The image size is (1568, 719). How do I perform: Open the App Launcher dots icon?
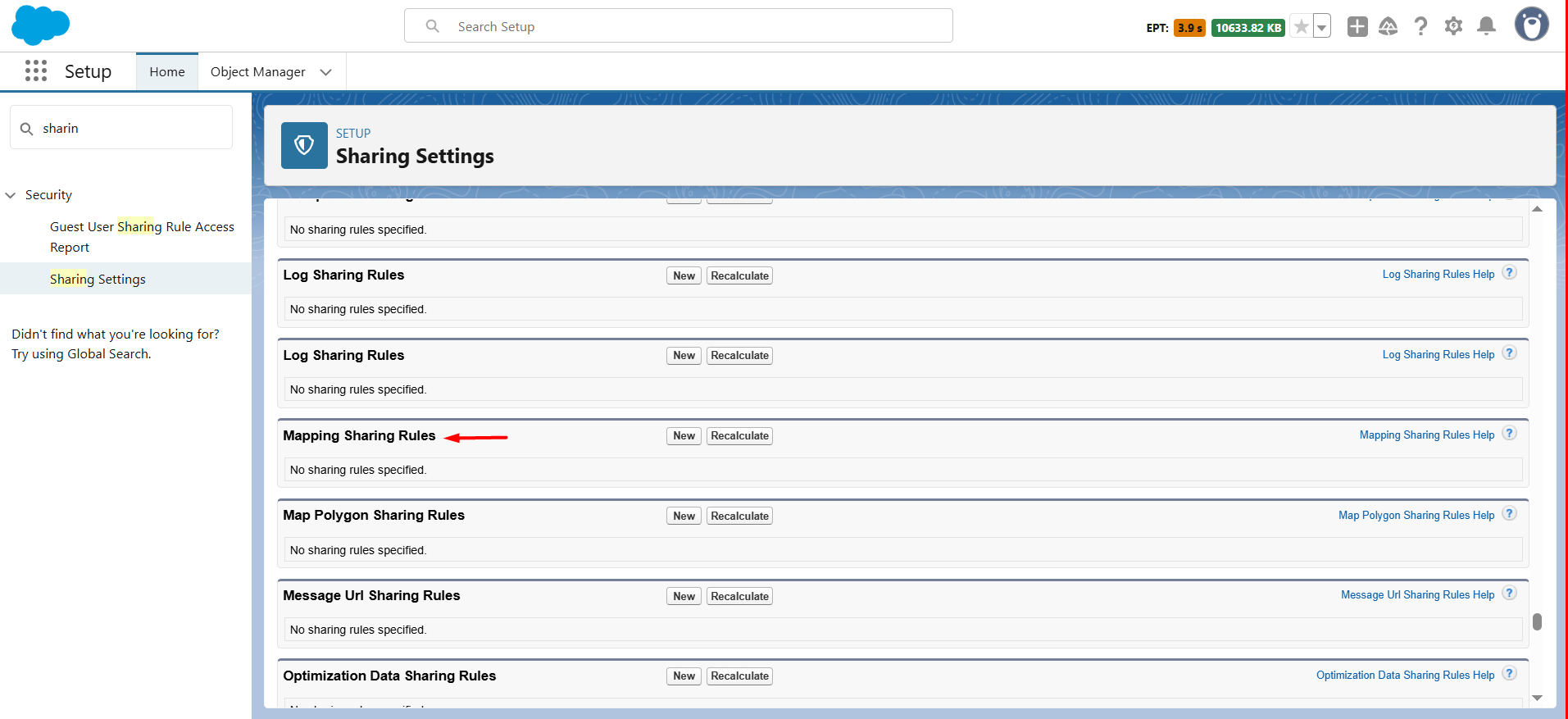point(36,71)
